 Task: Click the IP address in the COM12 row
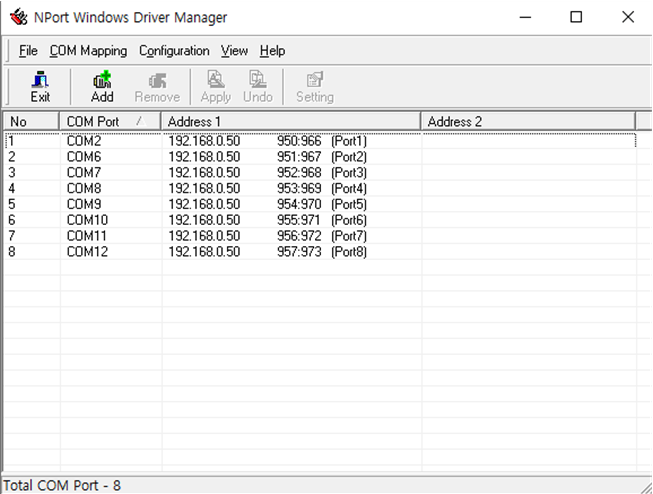[204, 252]
